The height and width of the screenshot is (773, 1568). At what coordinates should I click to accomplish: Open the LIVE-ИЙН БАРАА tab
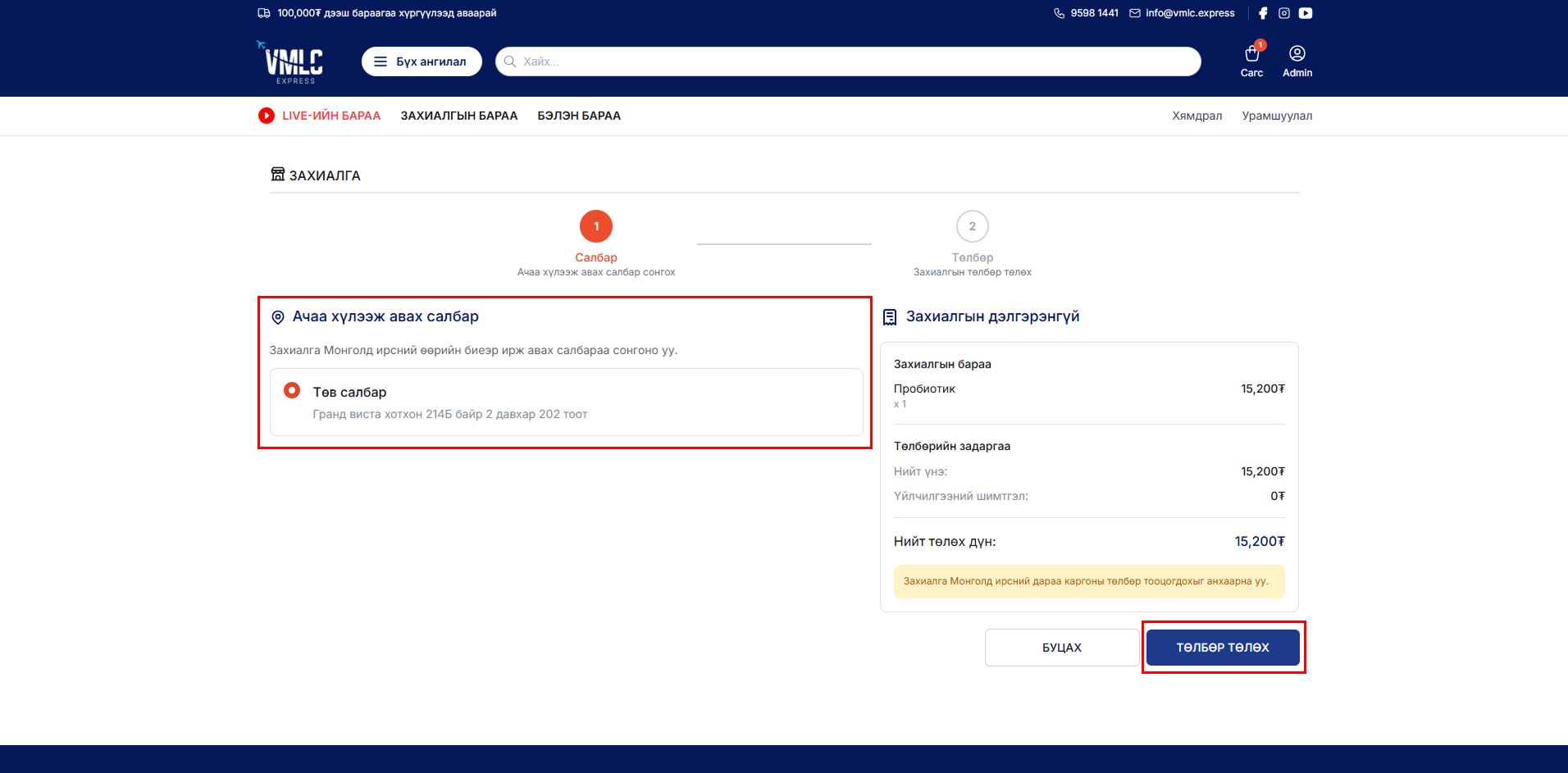[331, 116]
